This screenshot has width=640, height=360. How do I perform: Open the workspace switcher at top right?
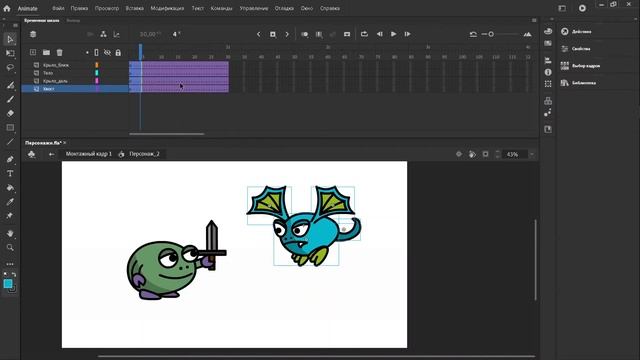562,8
